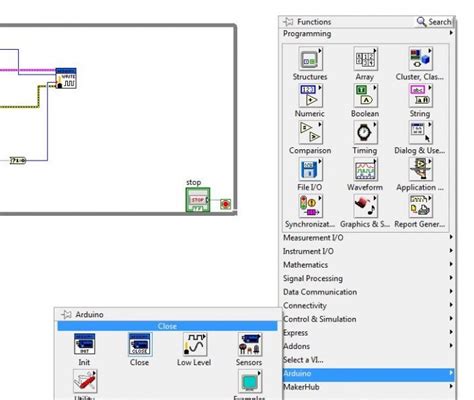The image size is (474, 400).
Task: Open the String functions palette
Action: point(420,96)
